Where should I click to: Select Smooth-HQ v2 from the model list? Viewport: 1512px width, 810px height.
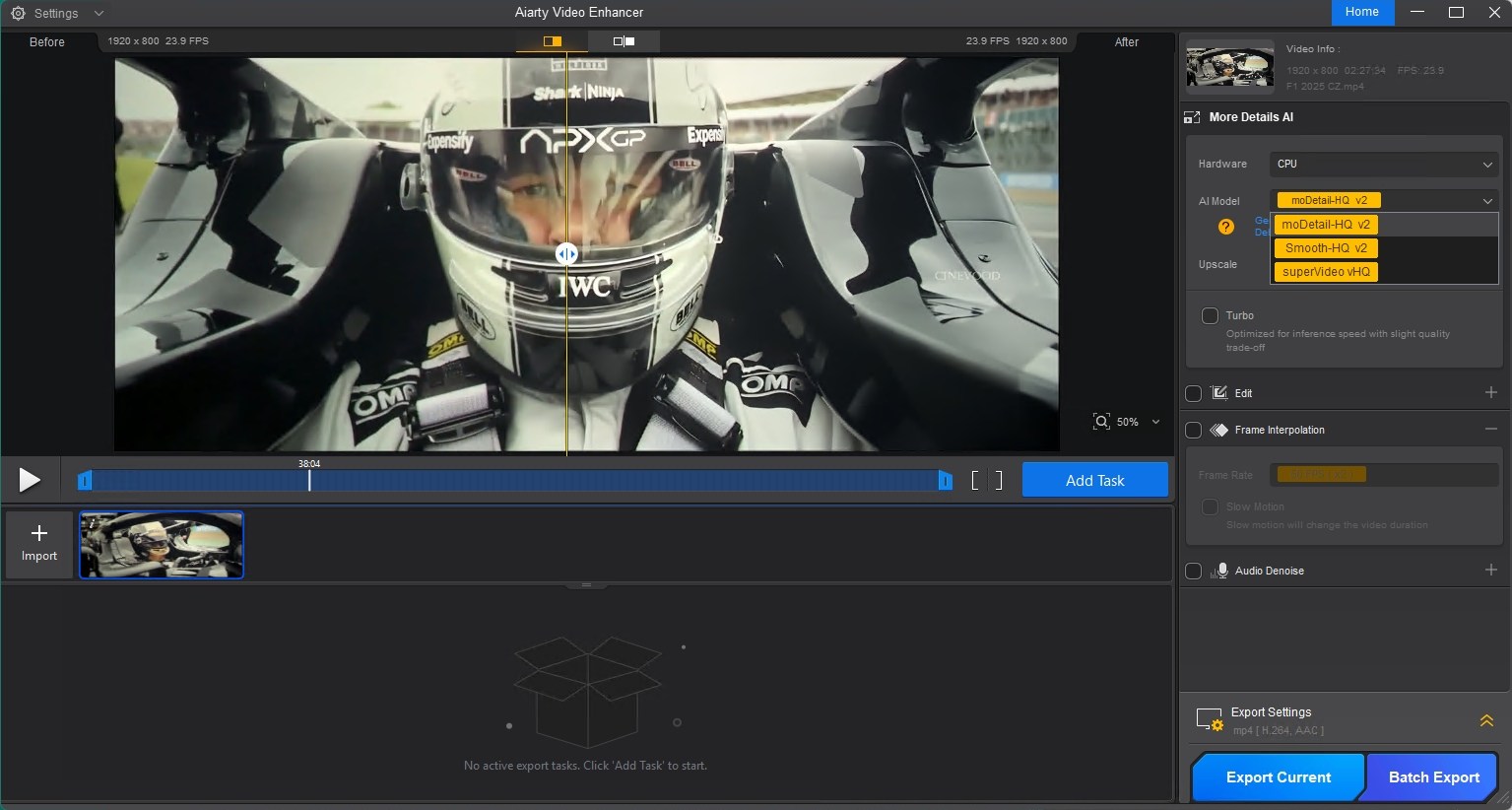coord(1326,248)
